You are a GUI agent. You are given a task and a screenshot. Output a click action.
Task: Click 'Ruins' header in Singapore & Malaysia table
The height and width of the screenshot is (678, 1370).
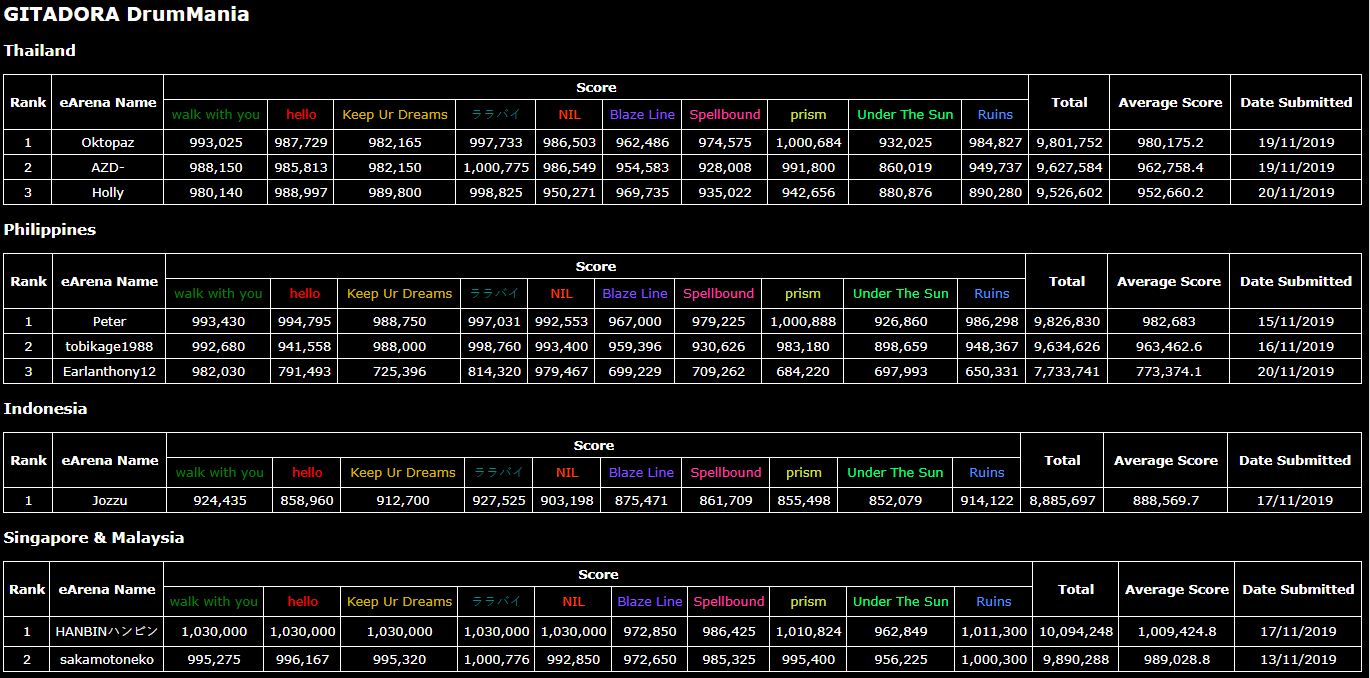pyautogui.click(x=993, y=602)
